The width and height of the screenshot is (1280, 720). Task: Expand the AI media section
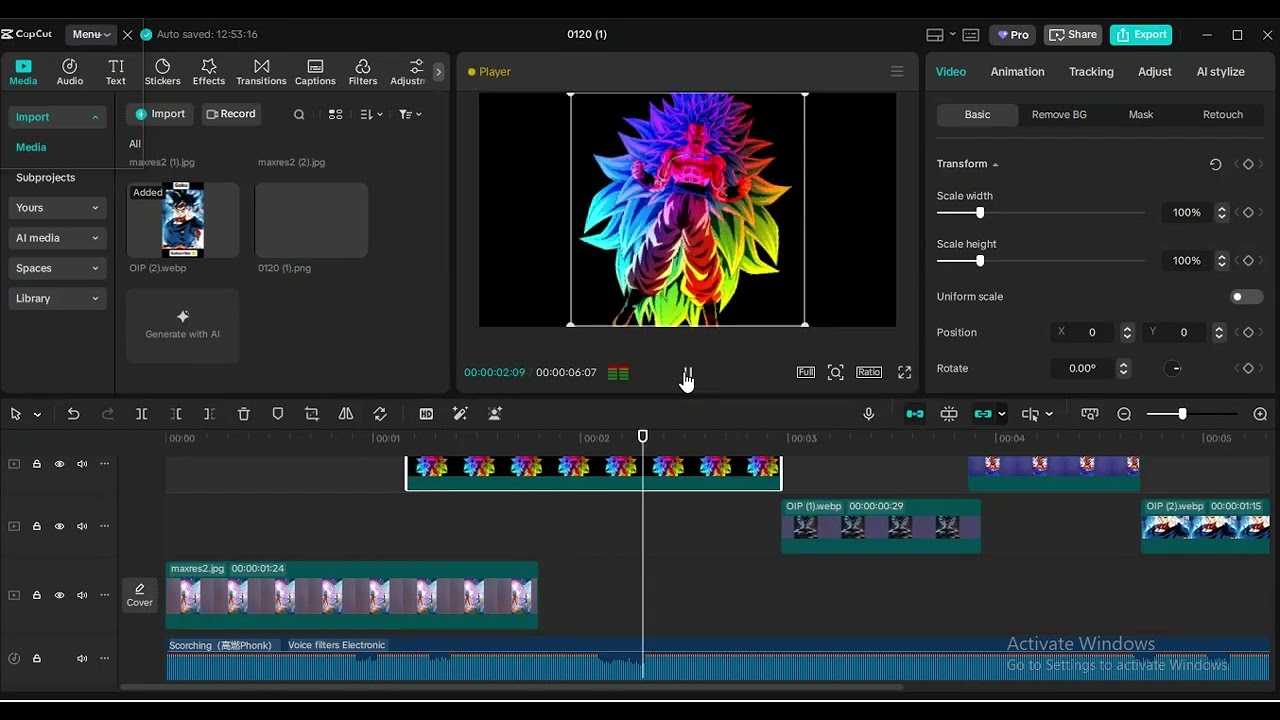pyautogui.click(x=57, y=238)
